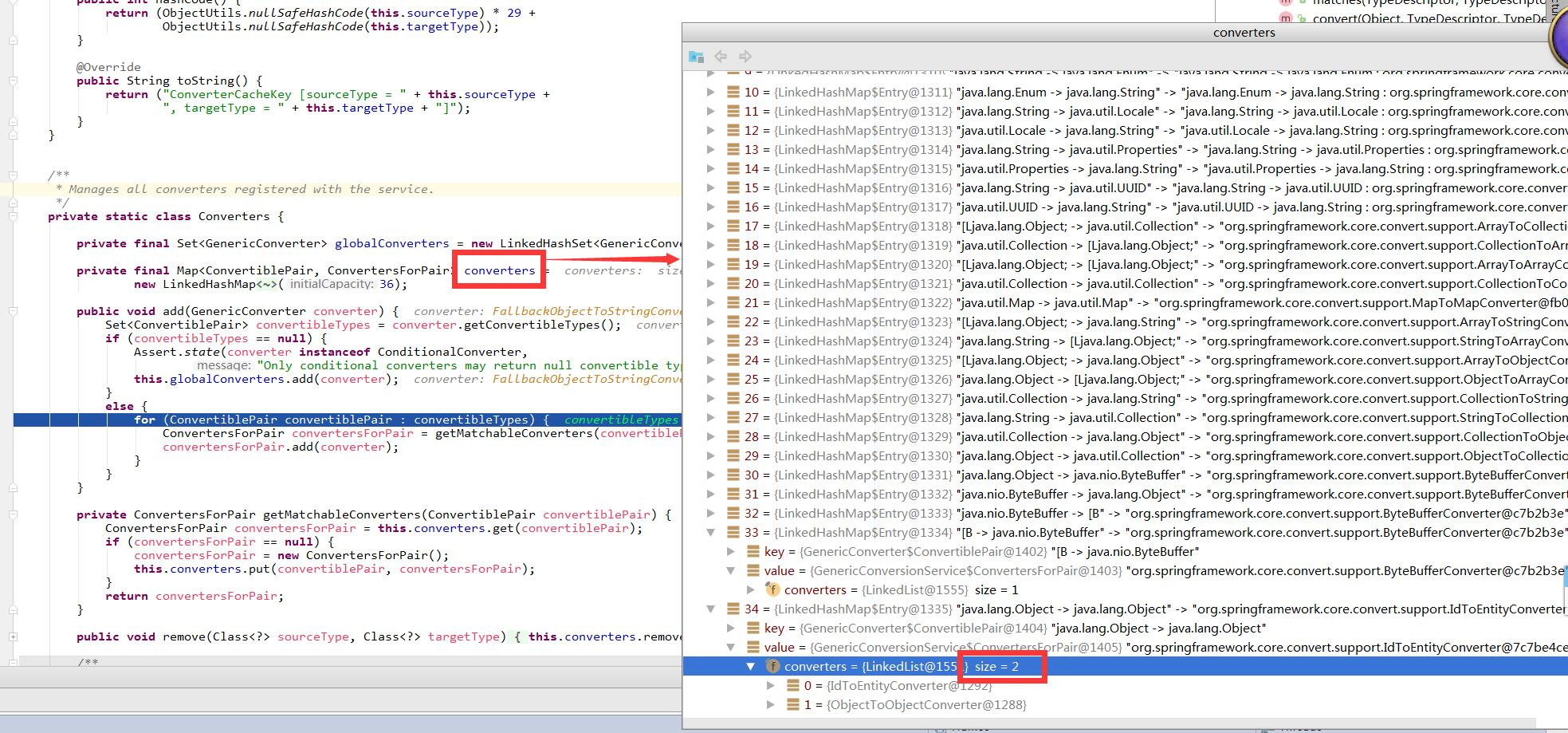Expand entry 32 ByteBuffer -> [B

tap(710, 513)
